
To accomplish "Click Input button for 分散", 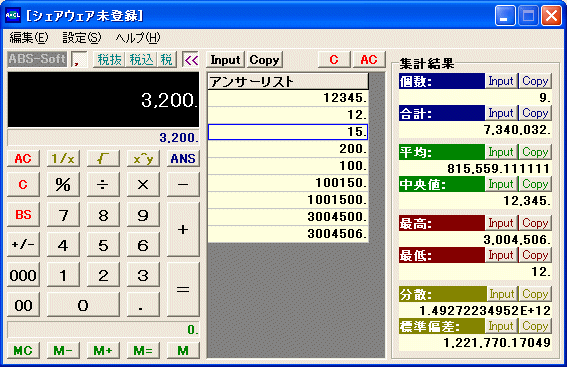I will click(502, 294).
